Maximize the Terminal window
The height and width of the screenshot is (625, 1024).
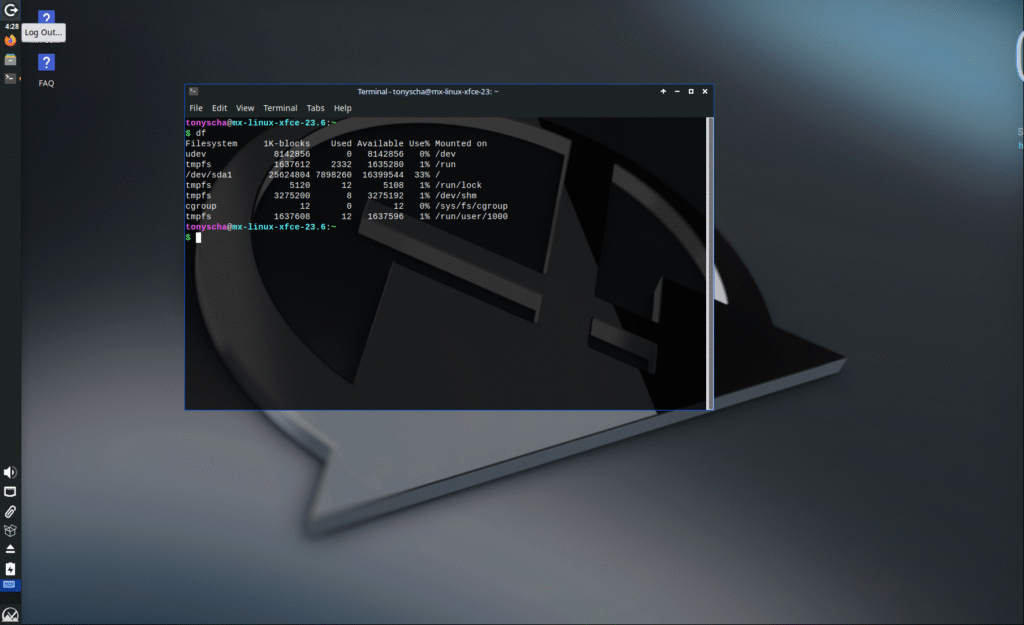691,91
